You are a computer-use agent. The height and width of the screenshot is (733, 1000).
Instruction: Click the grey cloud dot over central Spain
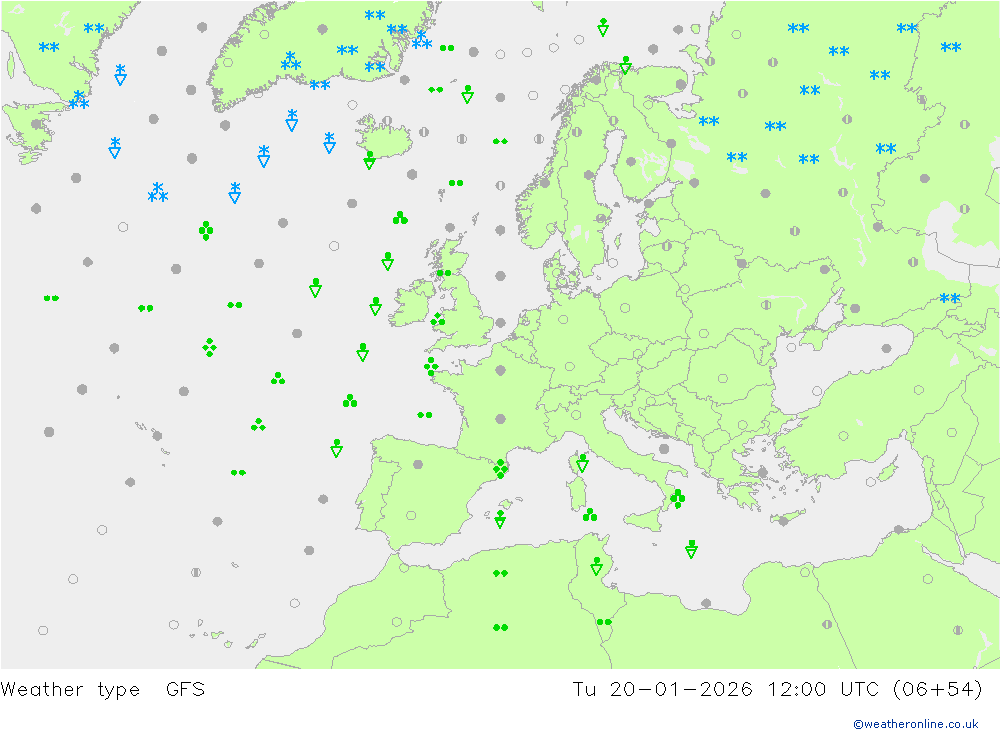[418, 464]
